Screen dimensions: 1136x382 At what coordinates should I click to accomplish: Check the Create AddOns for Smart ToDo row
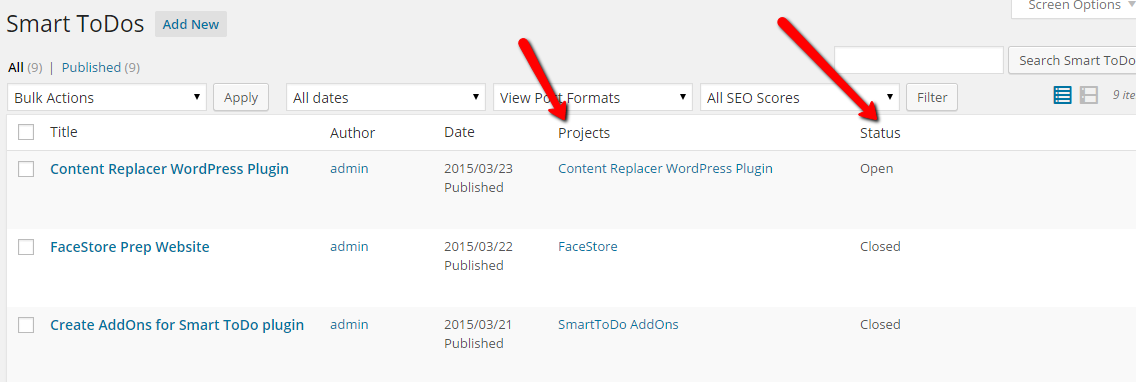26,325
